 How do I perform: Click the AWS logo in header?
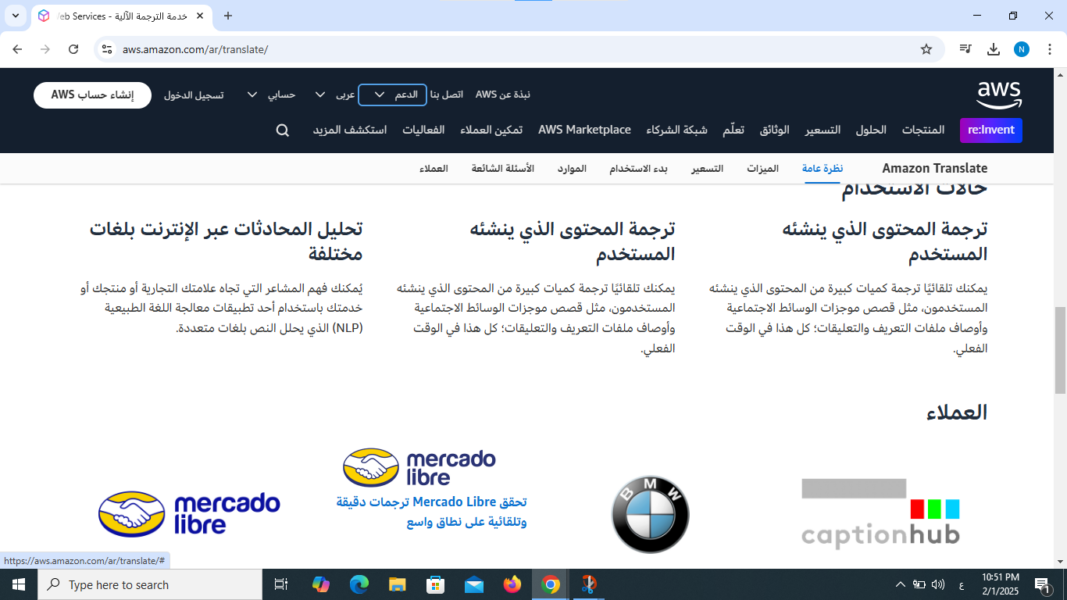tap(998, 95)
